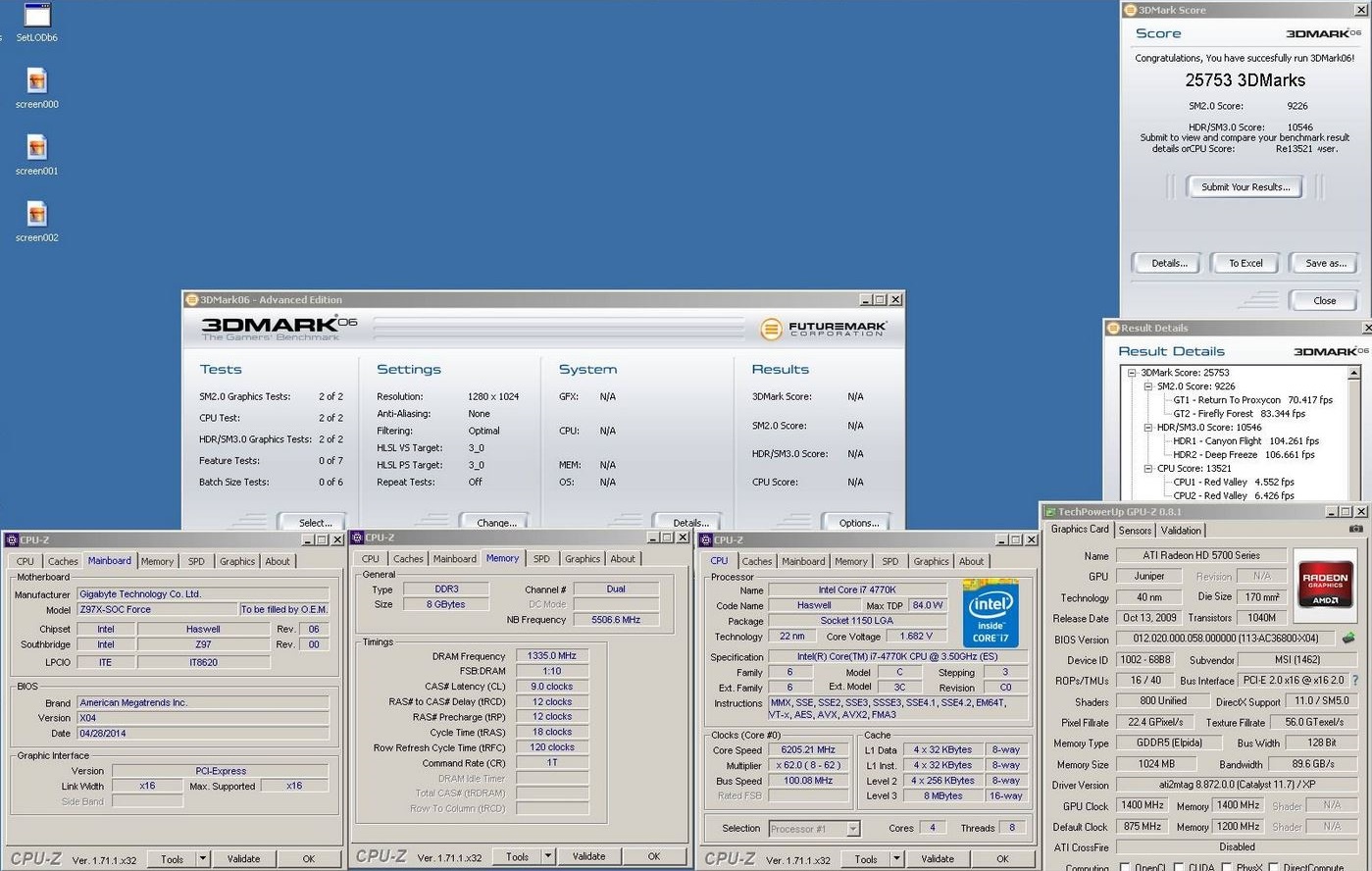
Task: Collapse the HDR/SM3.0 Score: 10546 tree node
Action: [x=1148, y=428]
